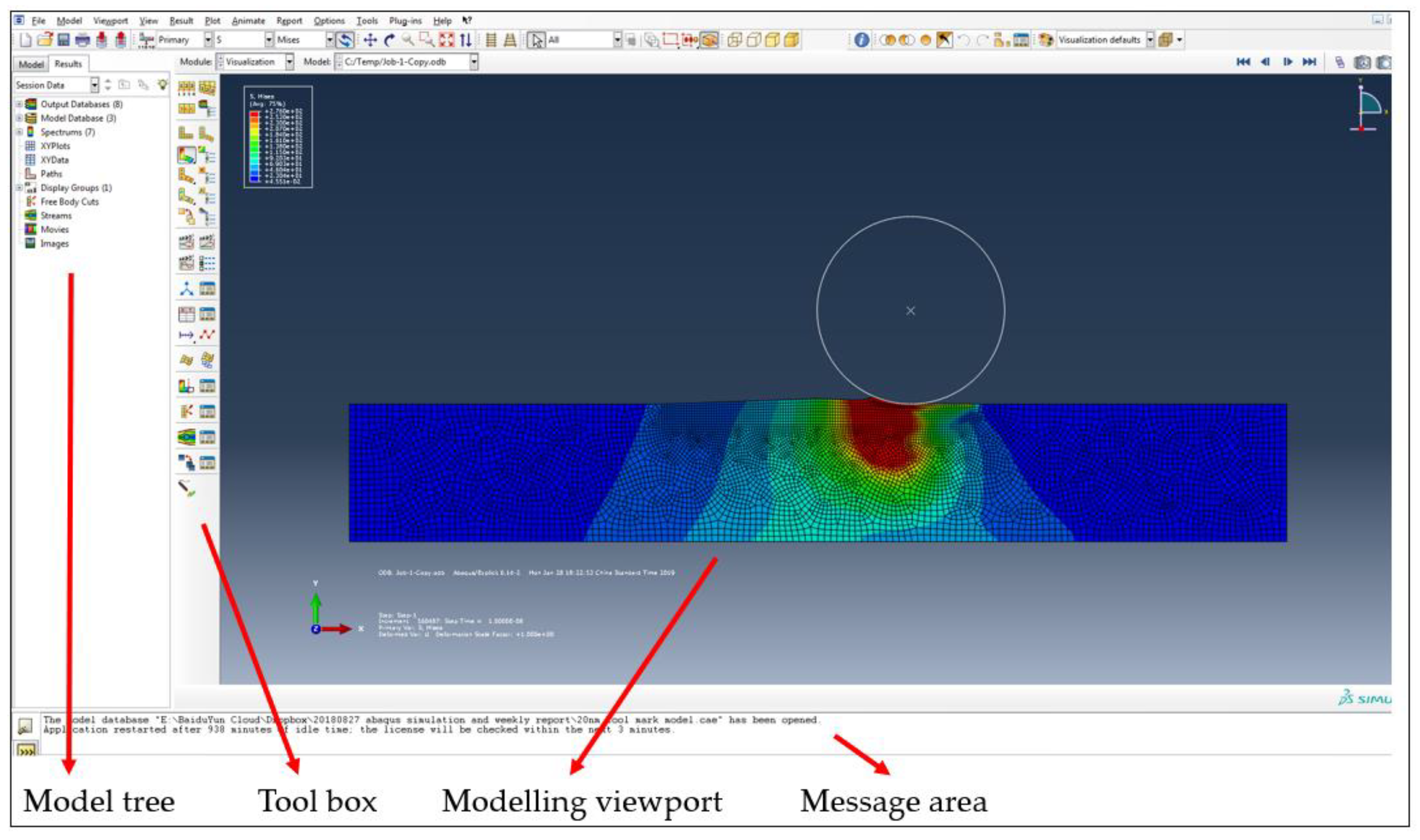1420x840 pixels.
Task: Click the Query information icon
Action: 861,39
